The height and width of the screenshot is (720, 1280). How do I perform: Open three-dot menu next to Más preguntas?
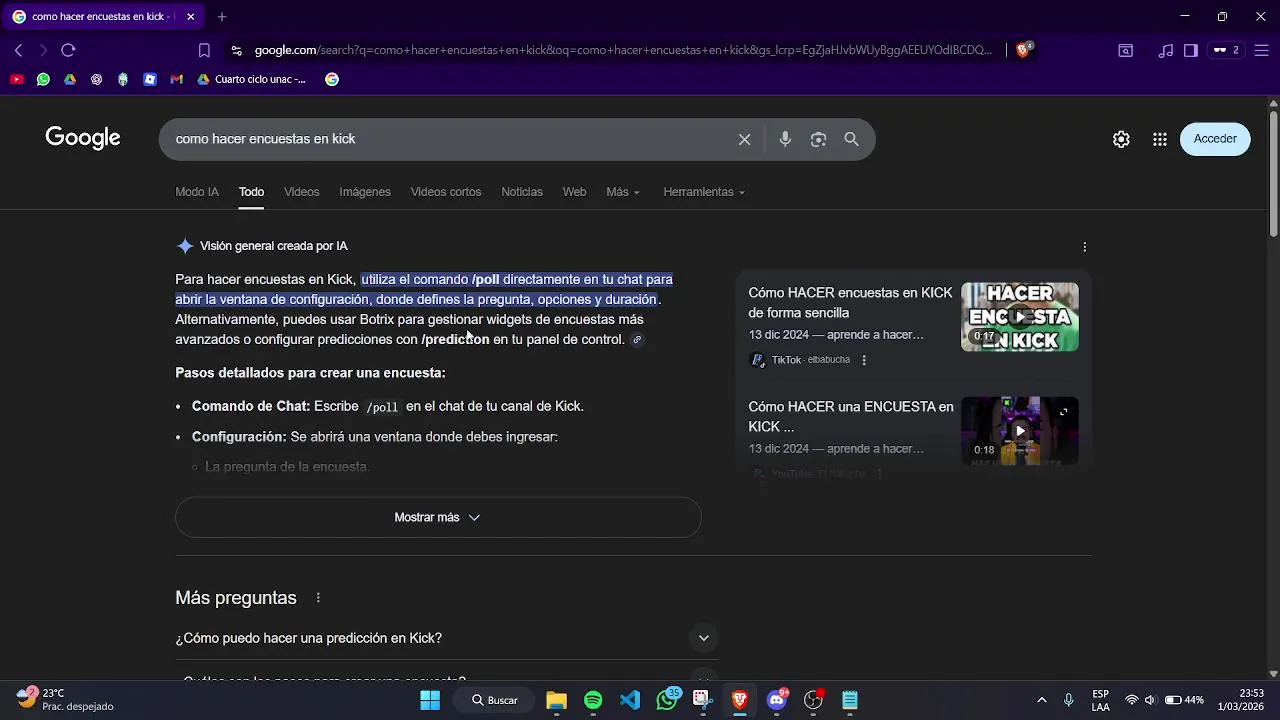[x=318, y=598]
